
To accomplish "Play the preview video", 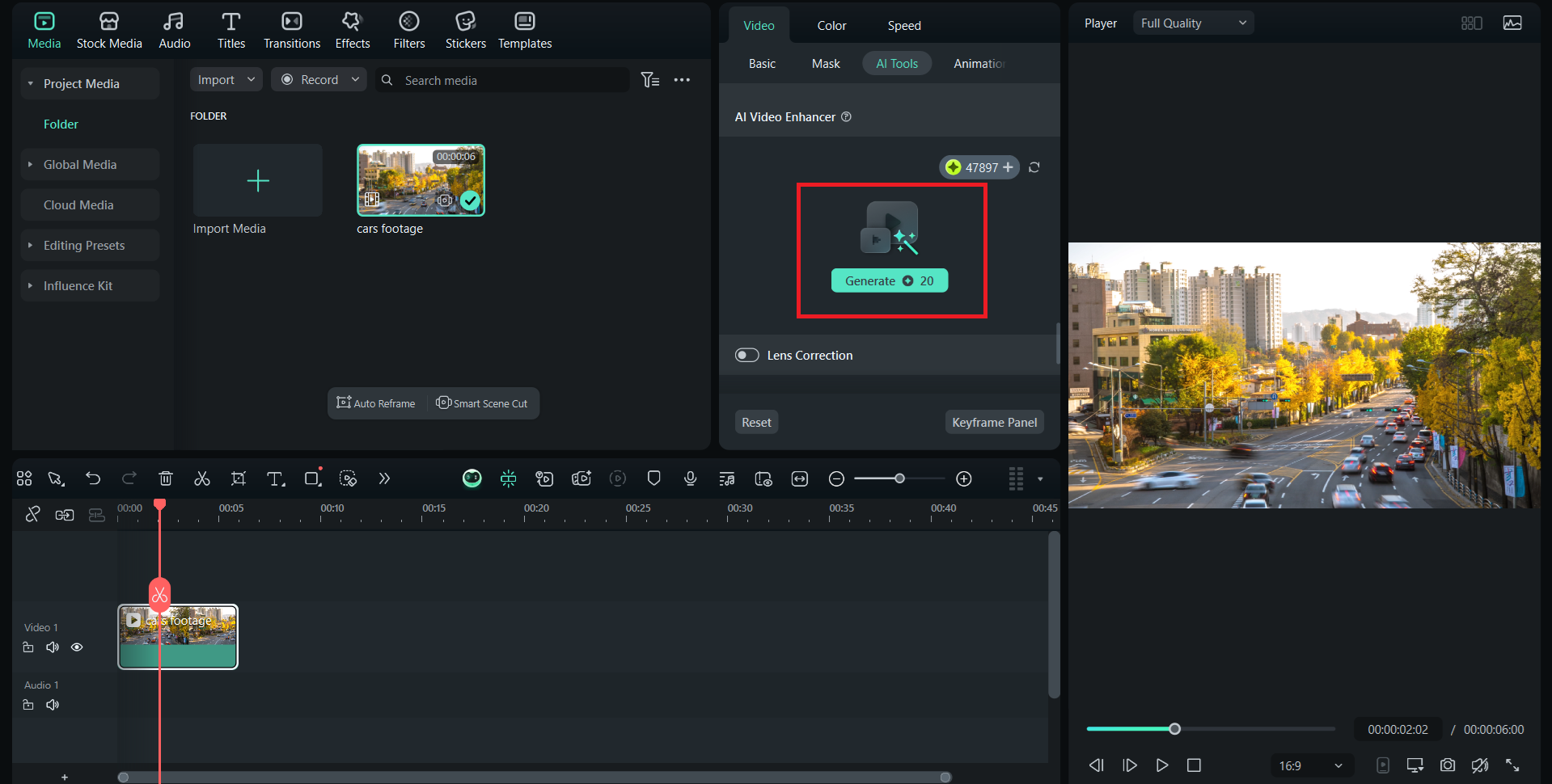I will pyautogui.click(x=1162, y=765).
